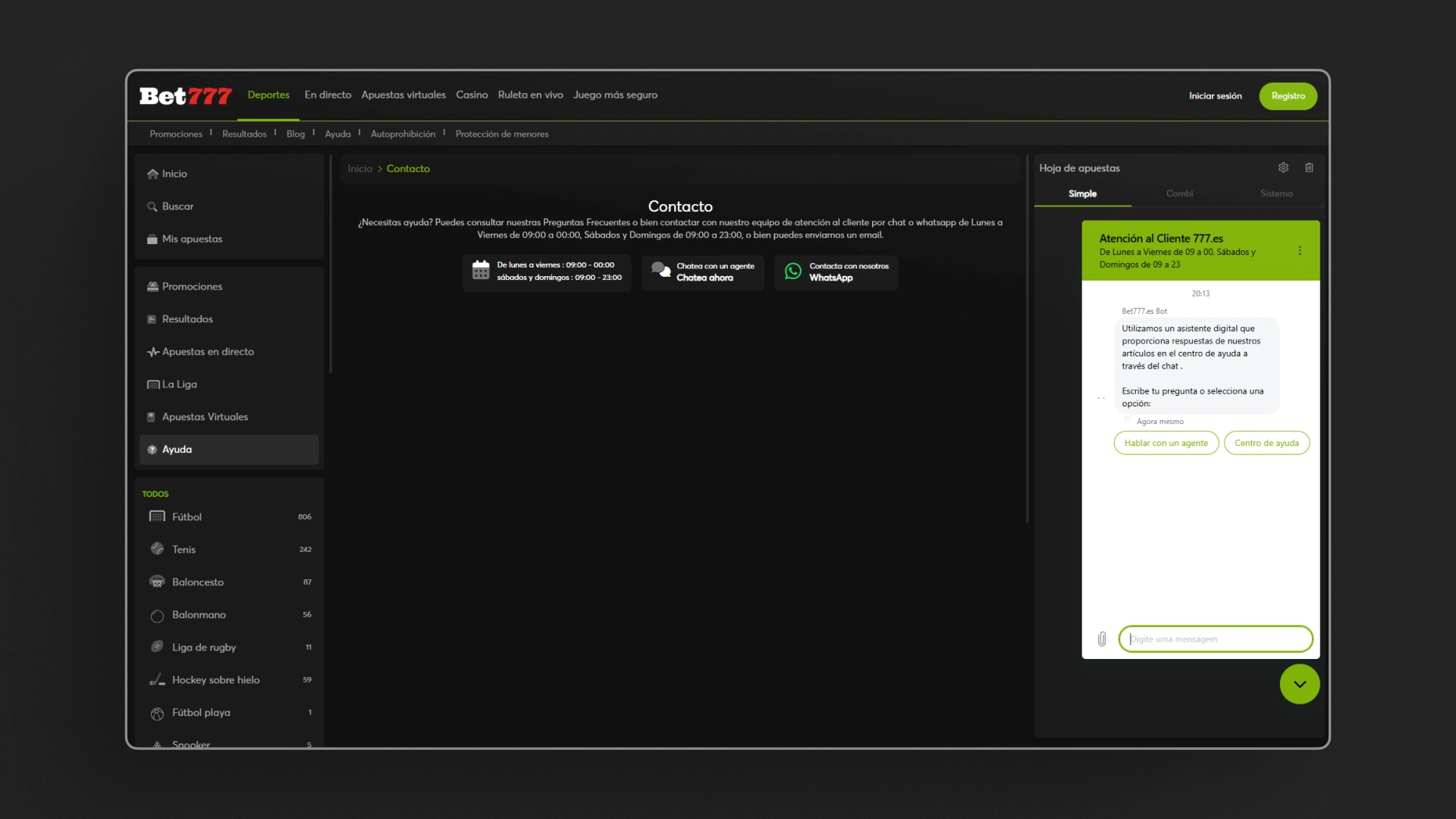Select the Sistema betting slip tab
Screen dimensions: 1456x819
(1276, 194)
